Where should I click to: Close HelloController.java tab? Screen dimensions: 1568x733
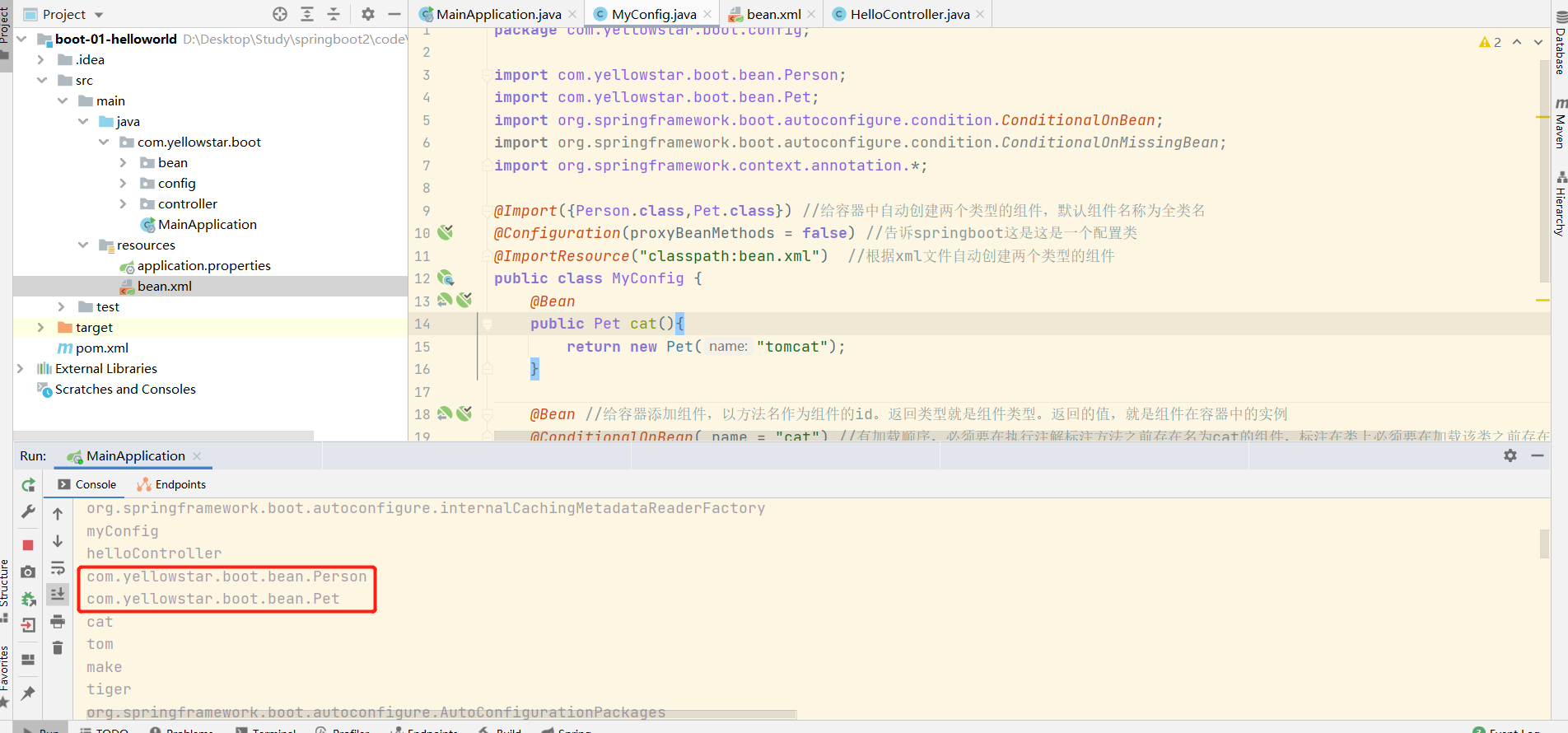tap(980, 14)
